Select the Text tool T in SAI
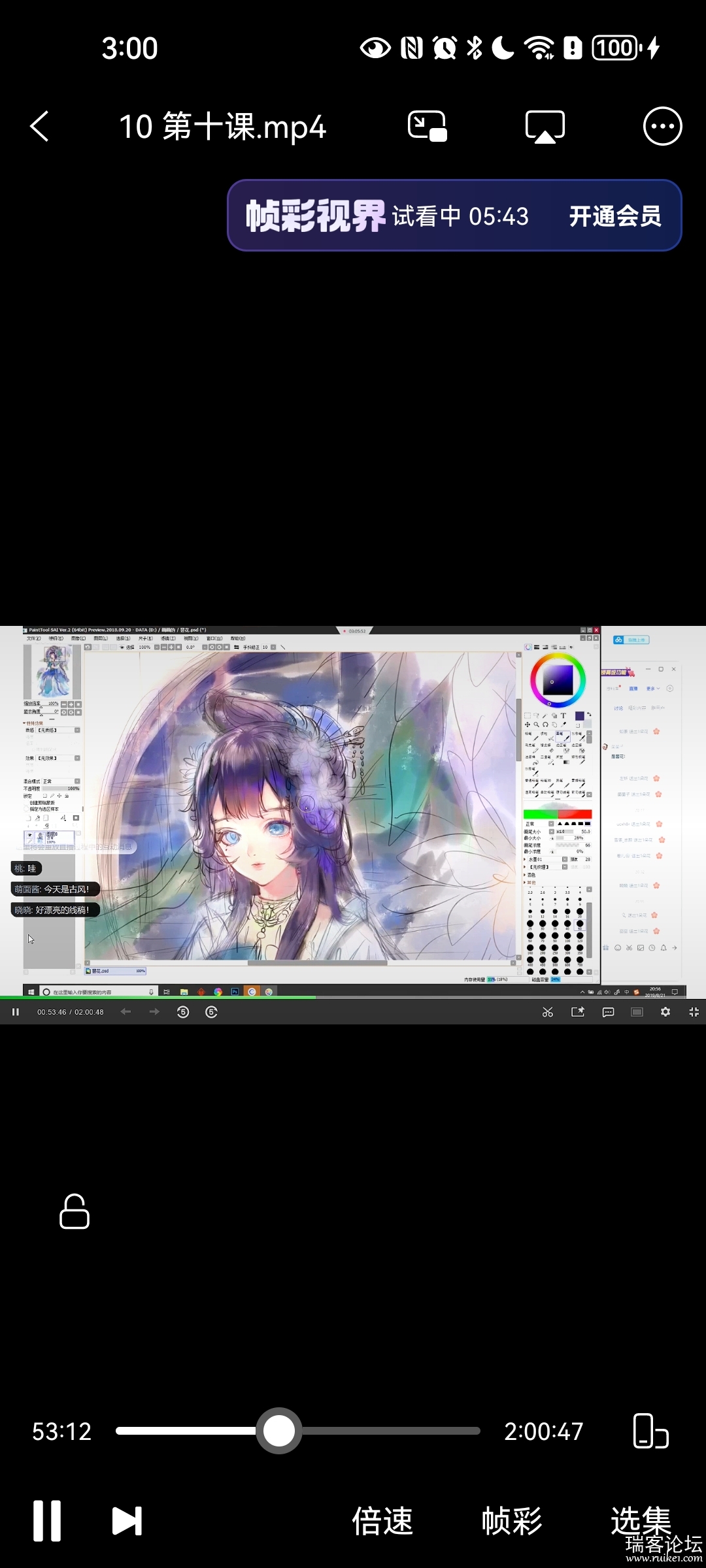 pyautogui.click(x=563, y=715)
